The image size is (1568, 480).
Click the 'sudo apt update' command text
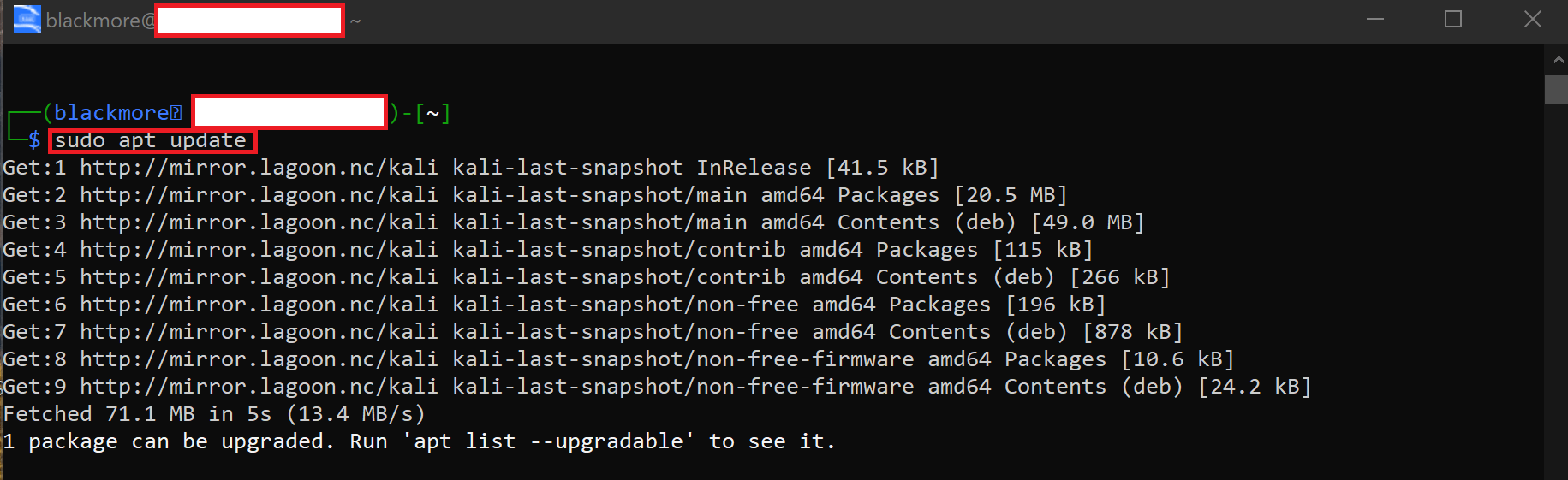pyautogui.click(x=151, y=140)
